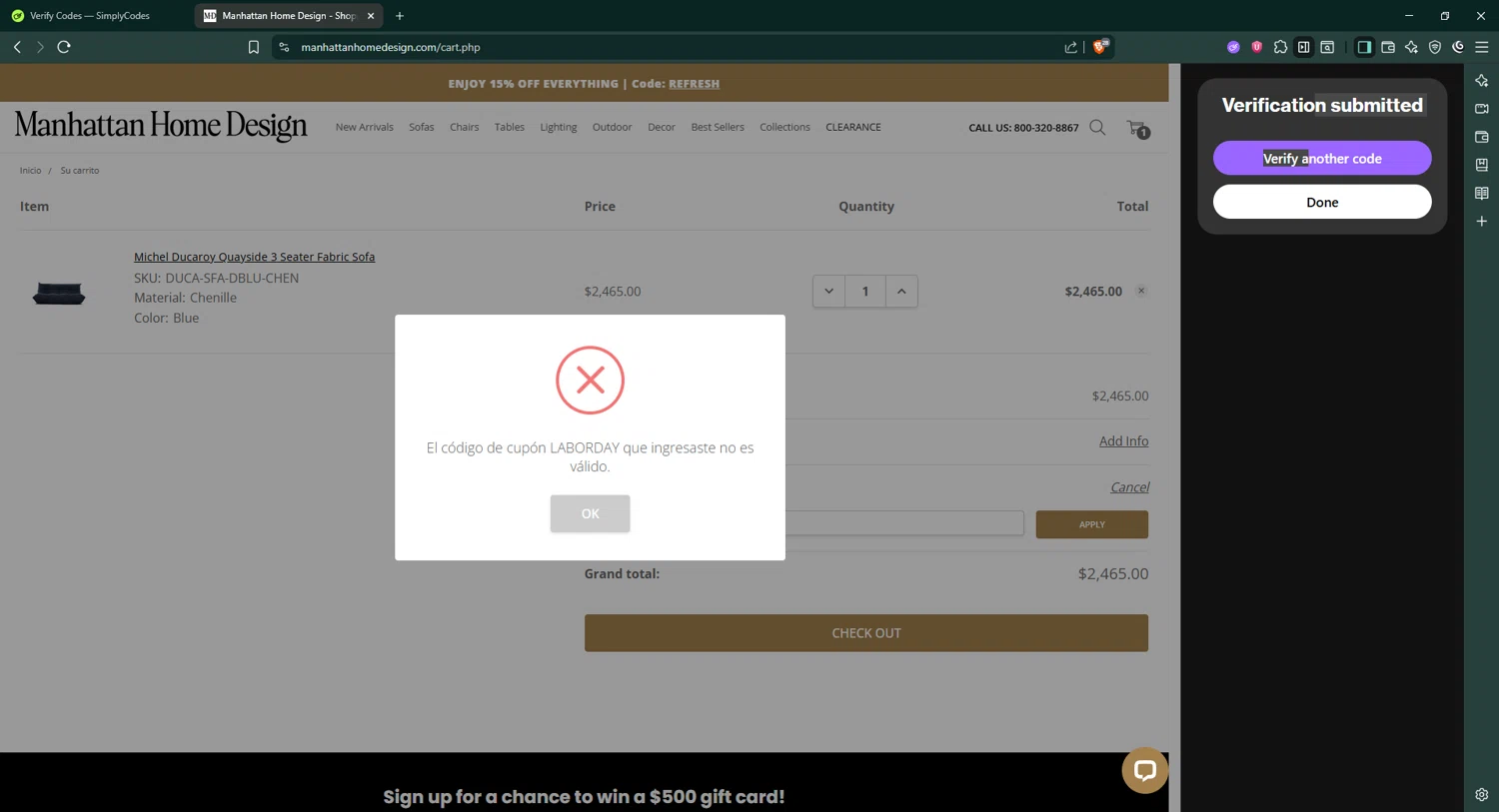Open the Extensions puzzle-piece menu

point(1280,47)
